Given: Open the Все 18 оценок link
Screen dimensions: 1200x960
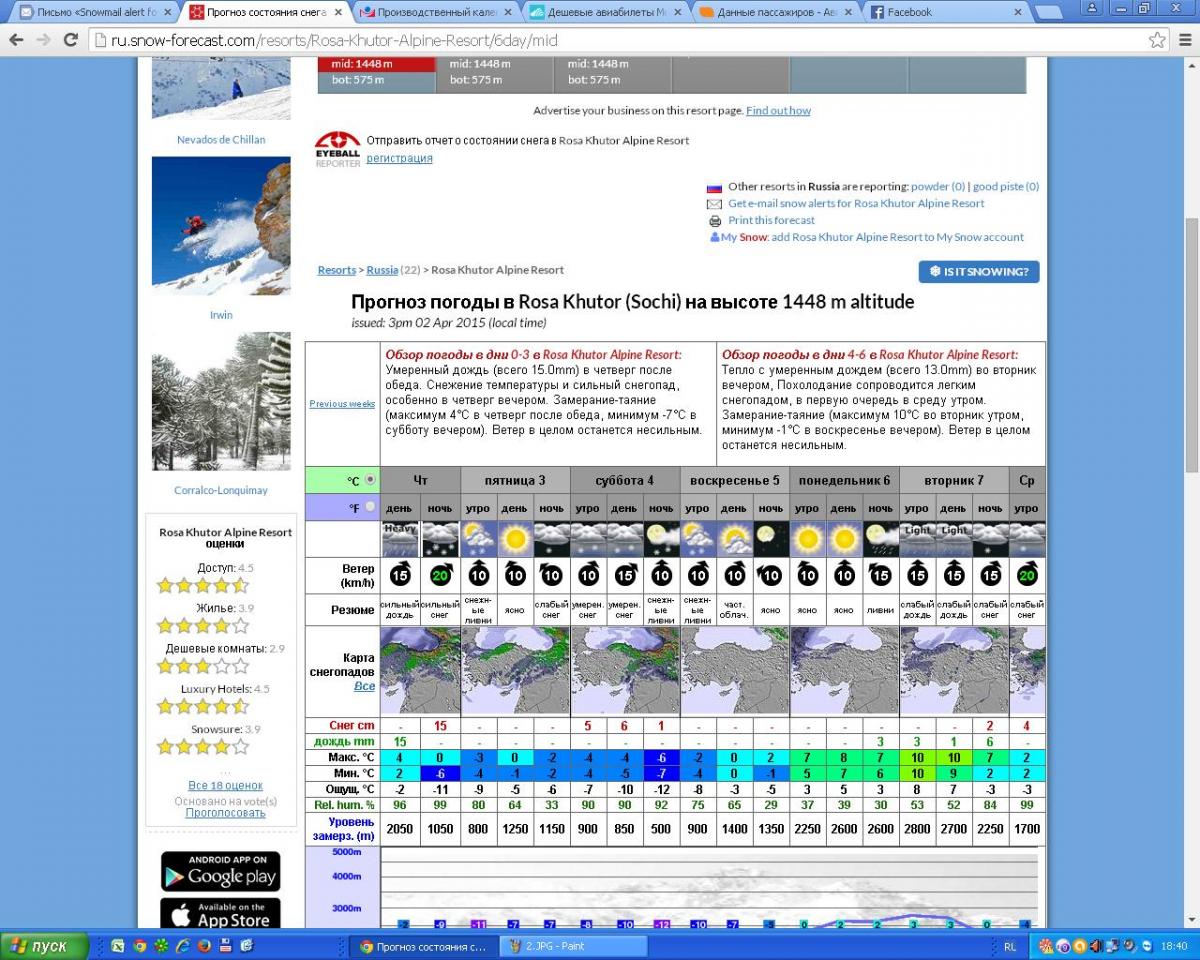Looking at the screenshot, I should 225,786.
